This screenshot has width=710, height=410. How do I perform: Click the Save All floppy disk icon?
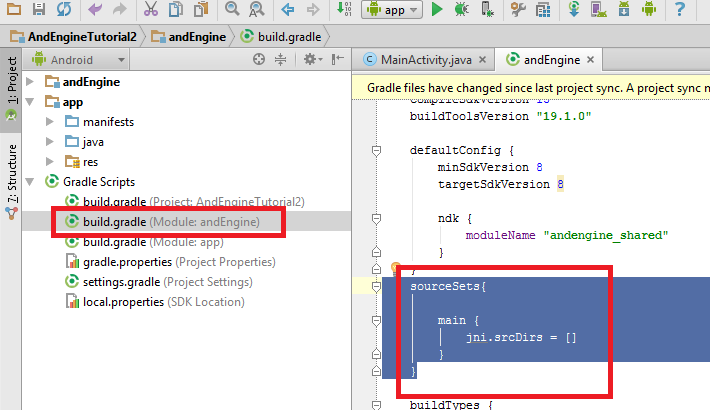coord(38,10)
